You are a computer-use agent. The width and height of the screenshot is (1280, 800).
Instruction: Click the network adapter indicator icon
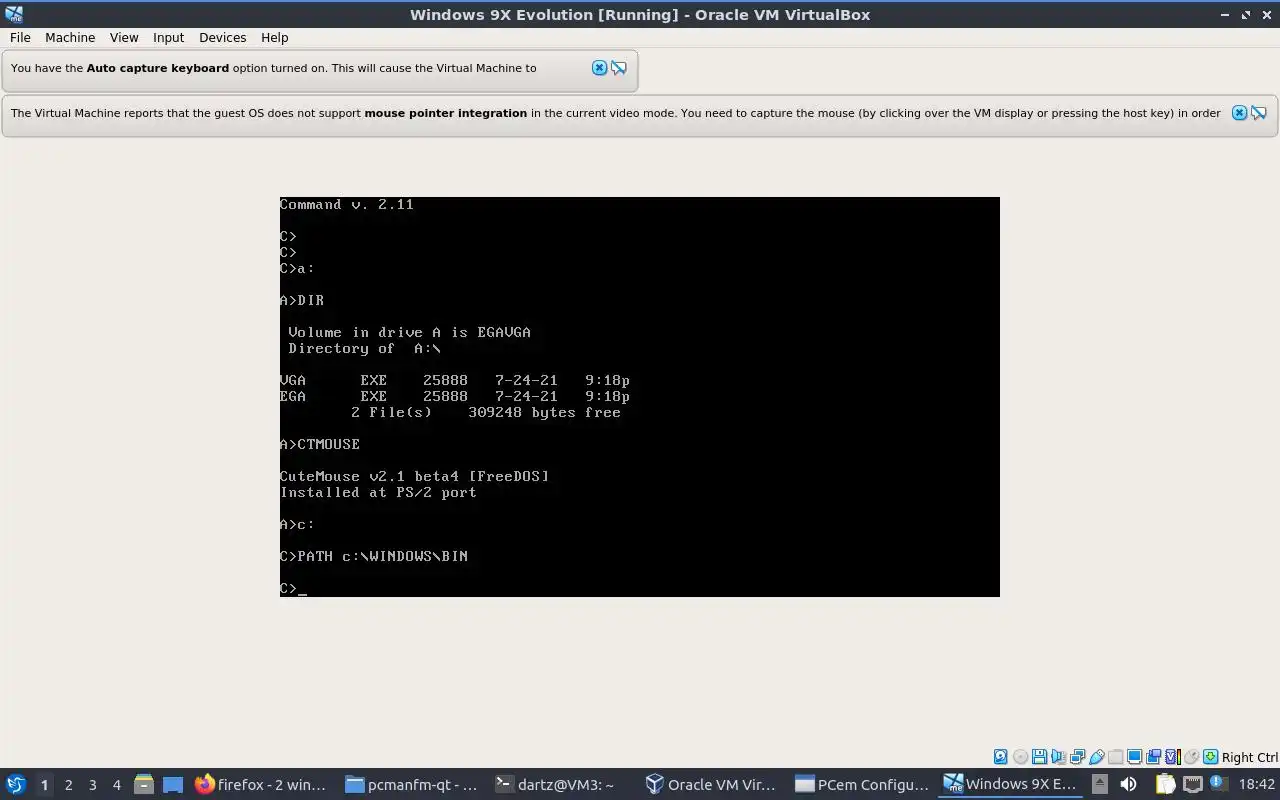coord(1077,757)
